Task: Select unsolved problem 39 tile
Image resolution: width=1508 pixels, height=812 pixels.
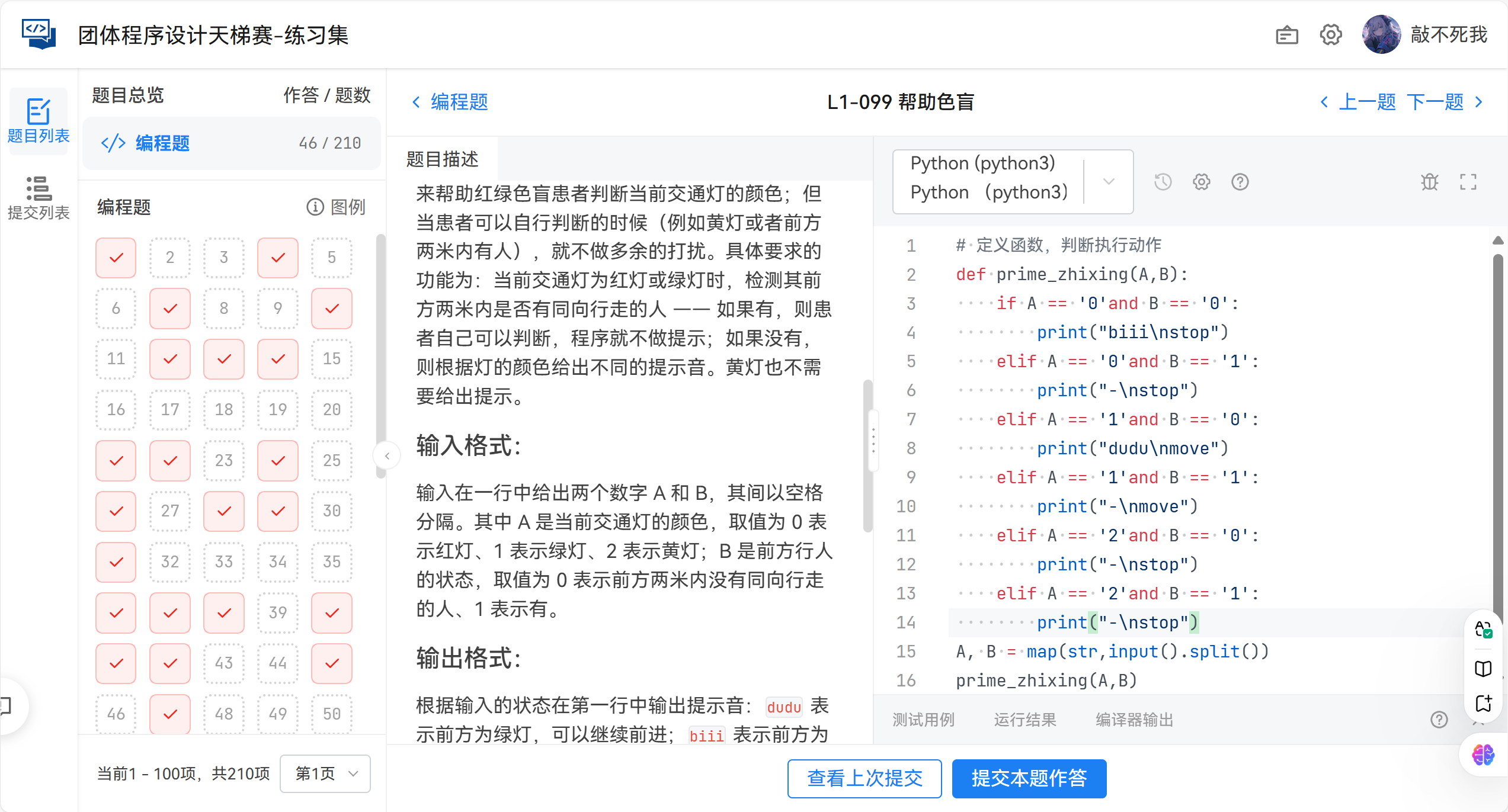Action: coord(278,612)
